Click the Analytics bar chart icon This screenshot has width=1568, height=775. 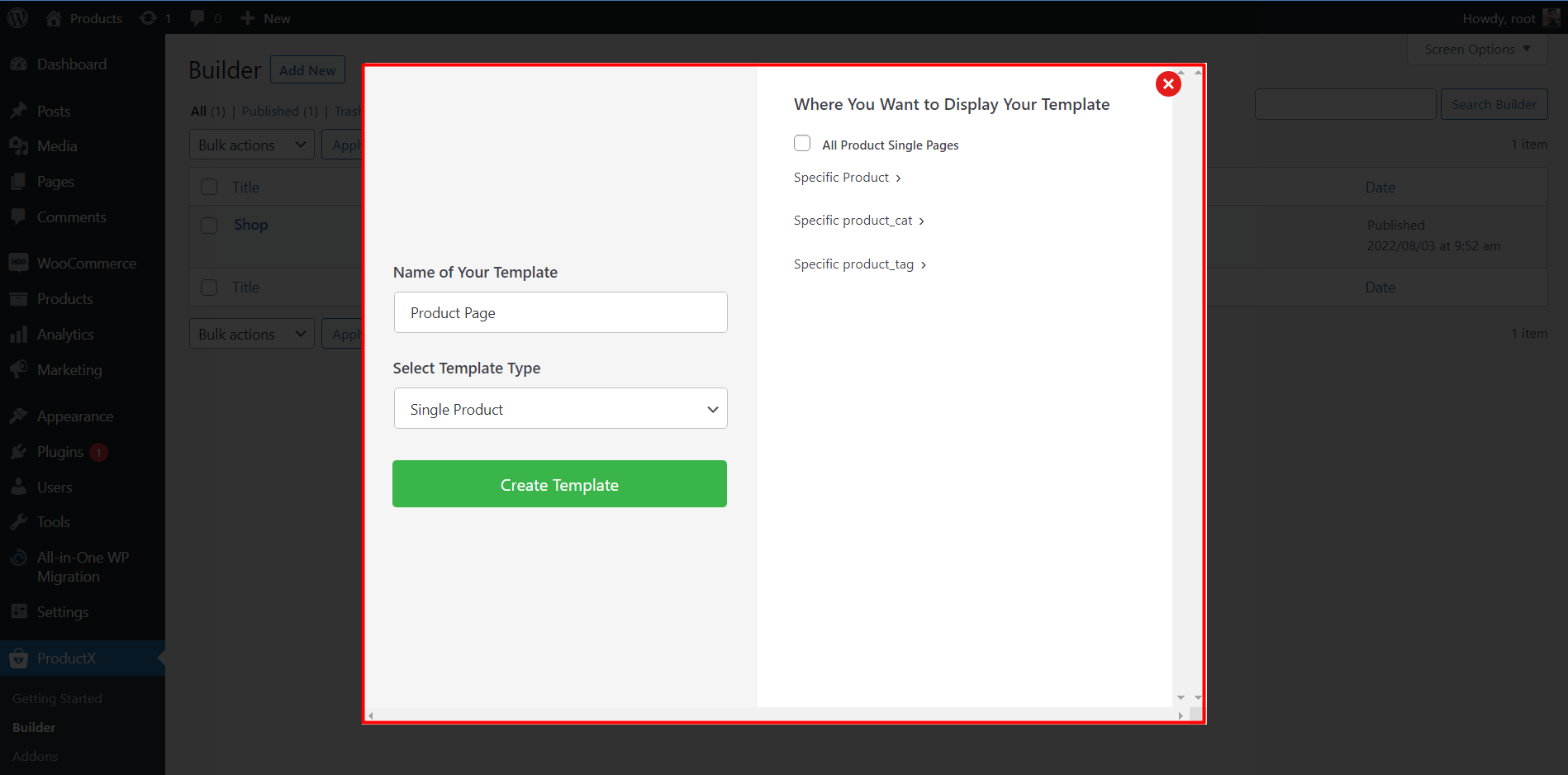click(19, 335)
